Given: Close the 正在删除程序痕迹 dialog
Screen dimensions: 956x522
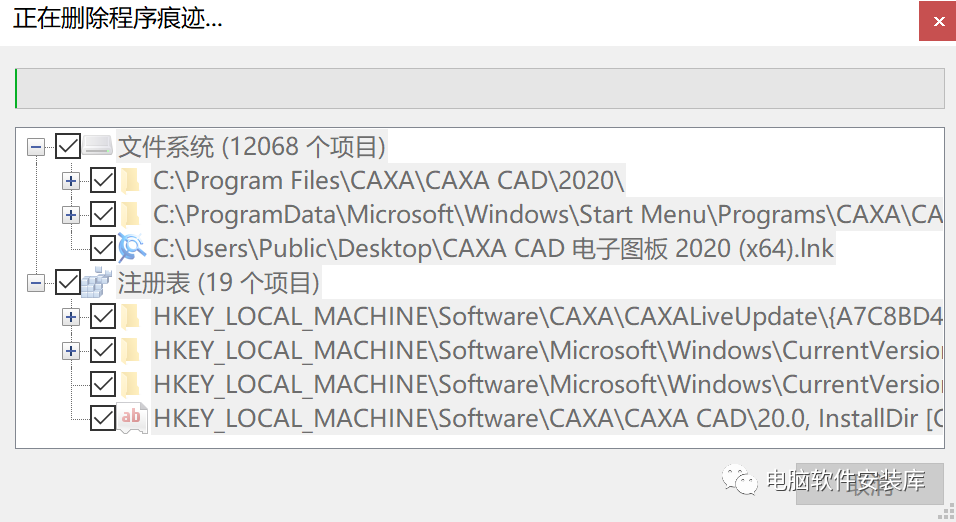Looking at the screenshot, I should point(938,21).
